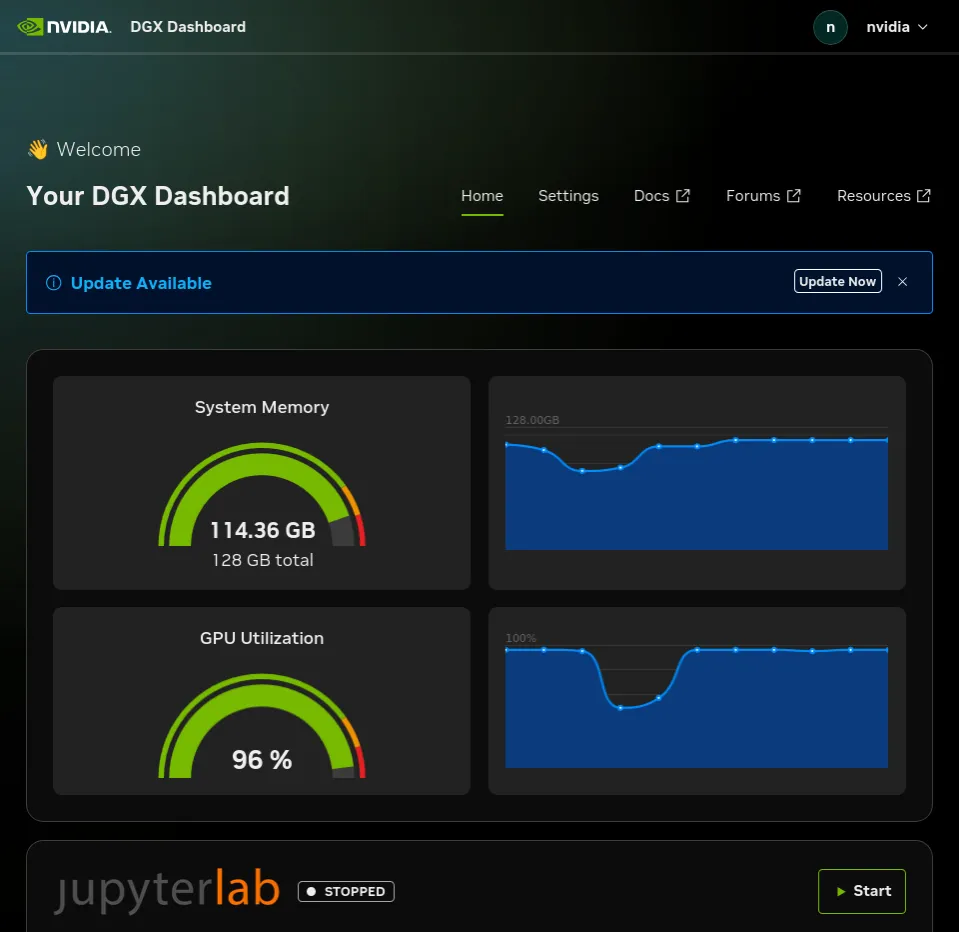
Task: Click the nvidia user avatar circle
Action: (829, 27)
